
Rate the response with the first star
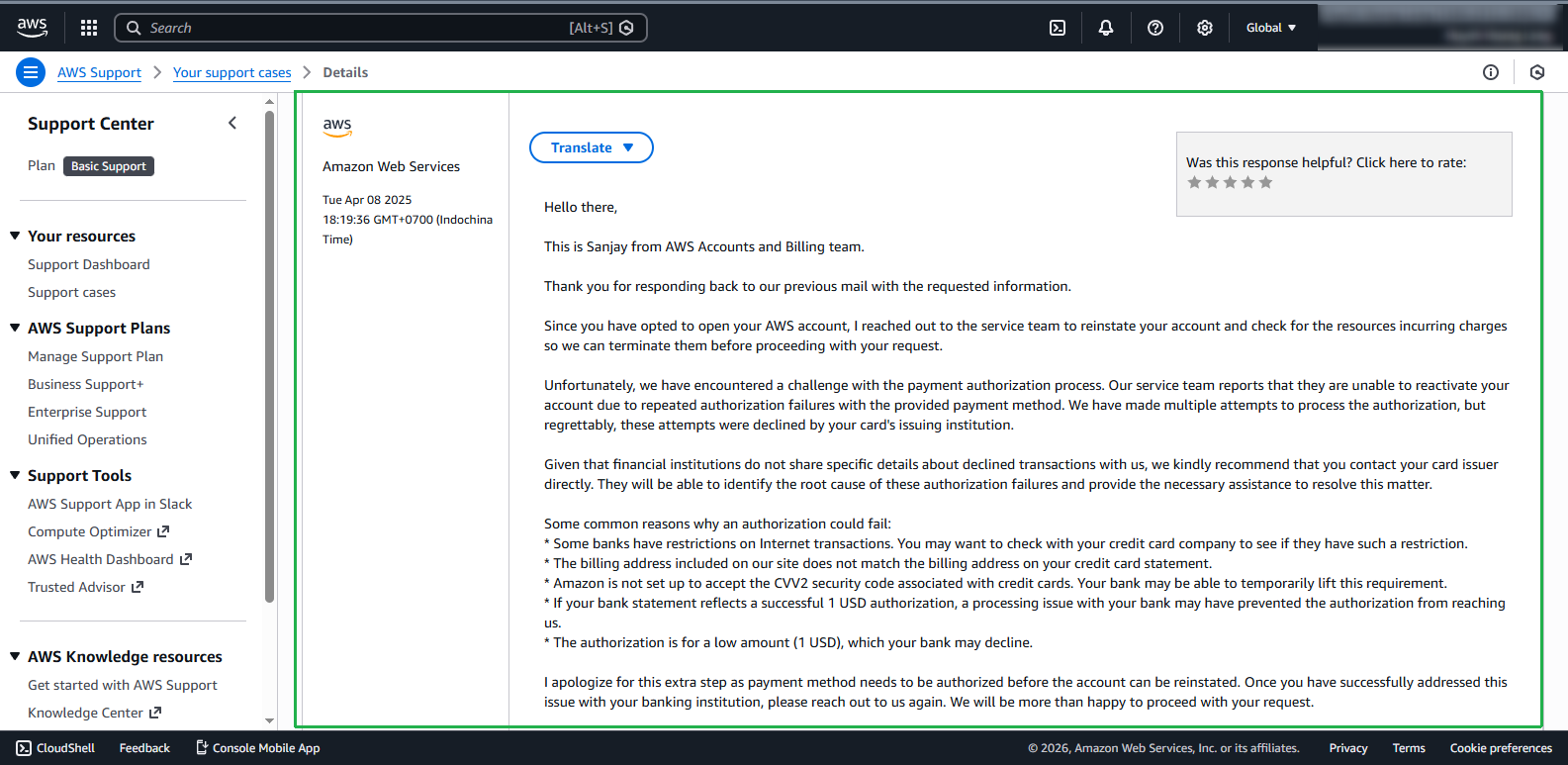click(x=1194, y=182)
